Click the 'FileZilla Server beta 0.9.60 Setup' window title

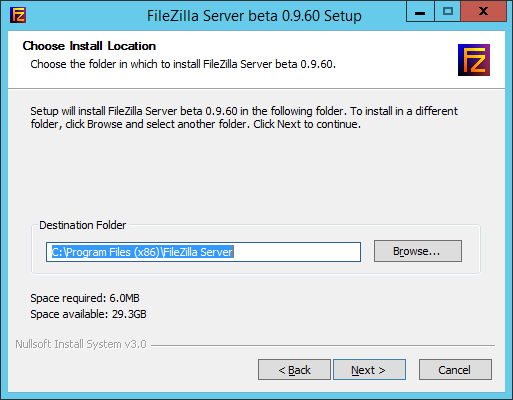pyautogui.click(x=254, y=16)
